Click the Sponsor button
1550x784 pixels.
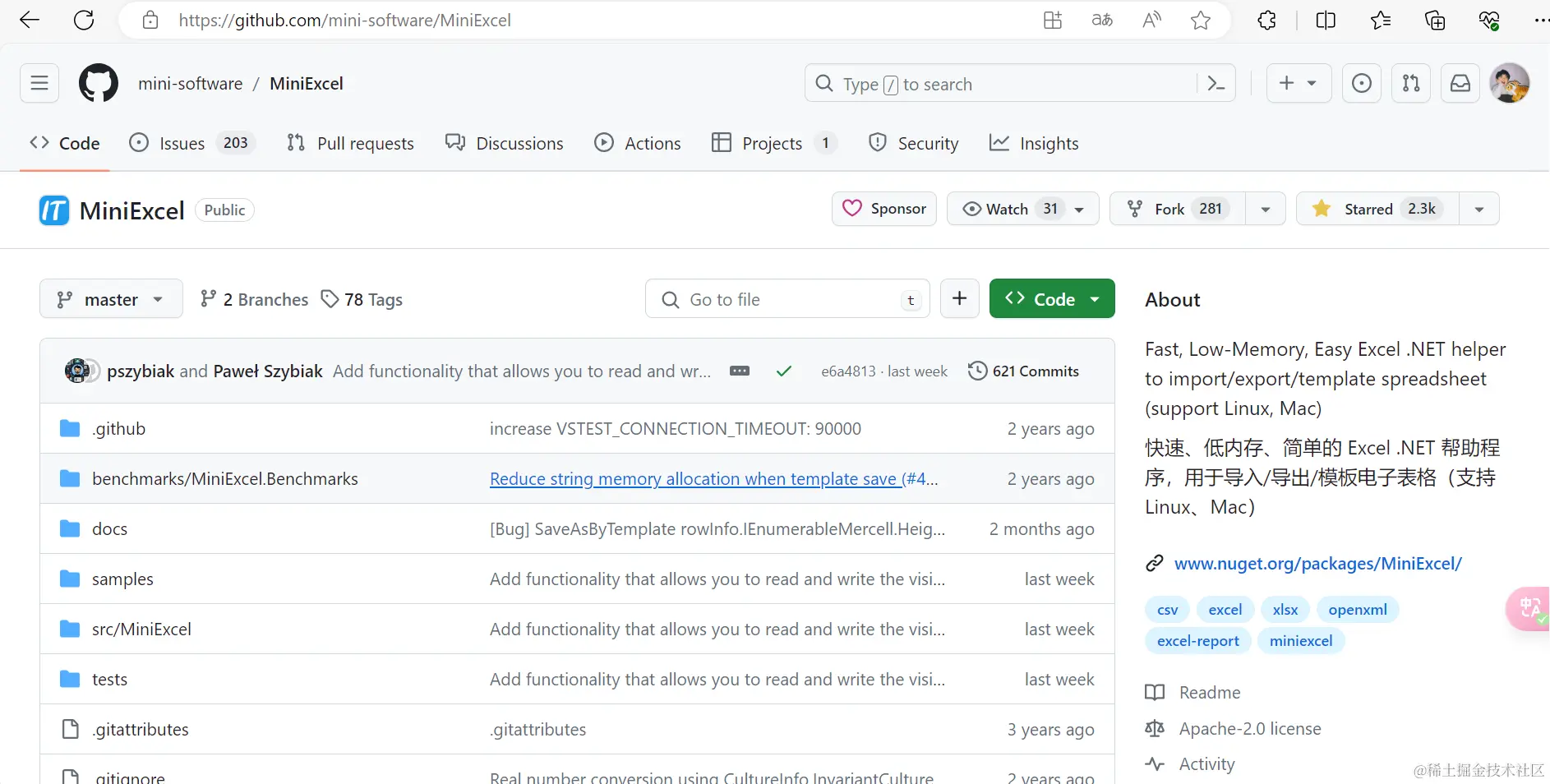[x=884, y=209]
